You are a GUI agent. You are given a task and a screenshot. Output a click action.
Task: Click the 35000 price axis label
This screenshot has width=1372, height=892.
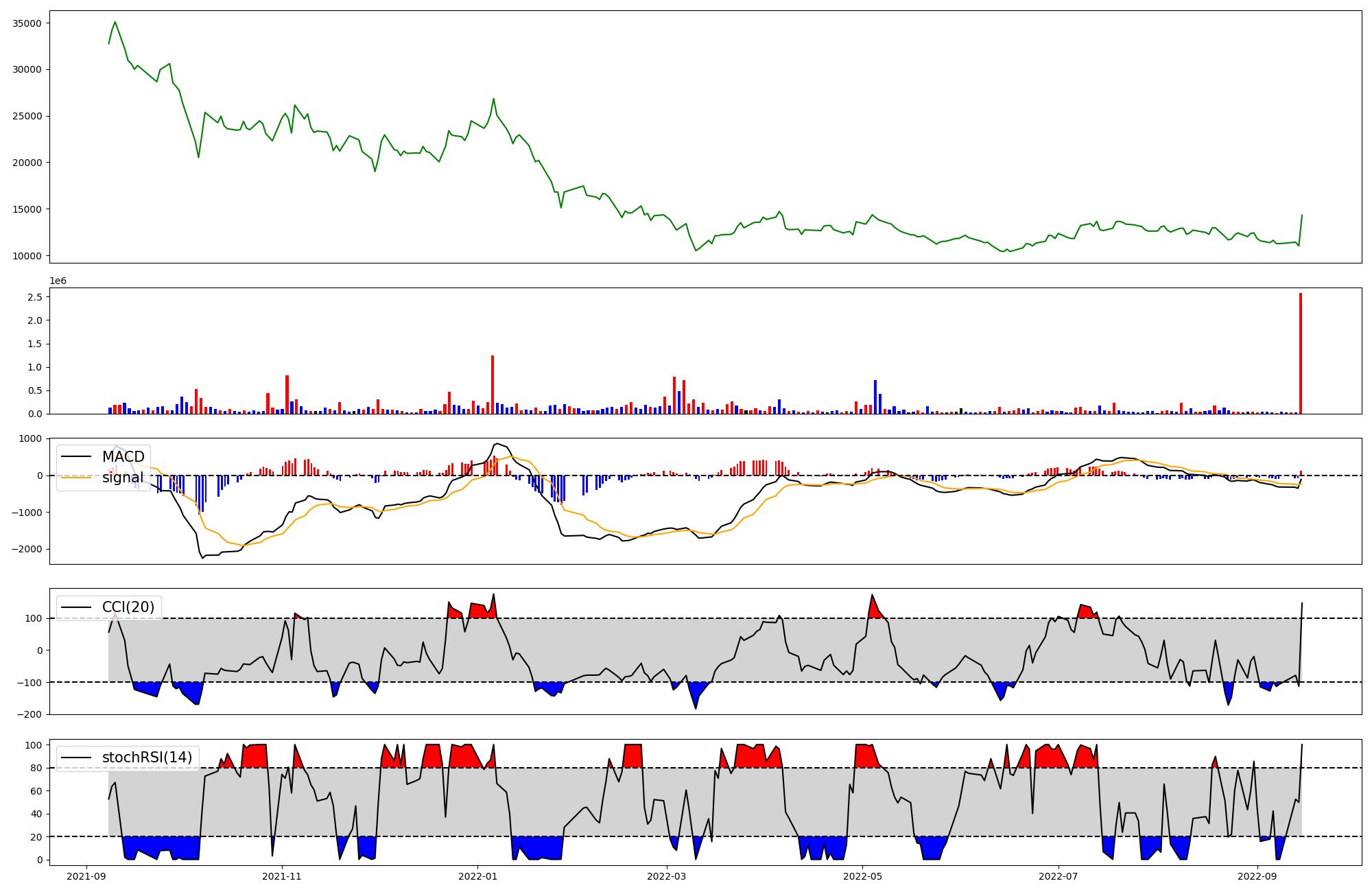coord(27,23)
